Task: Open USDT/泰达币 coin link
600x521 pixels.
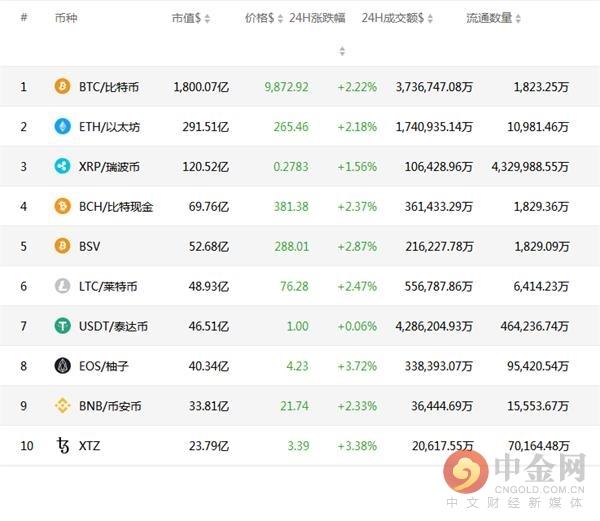Action: point(113,326)
